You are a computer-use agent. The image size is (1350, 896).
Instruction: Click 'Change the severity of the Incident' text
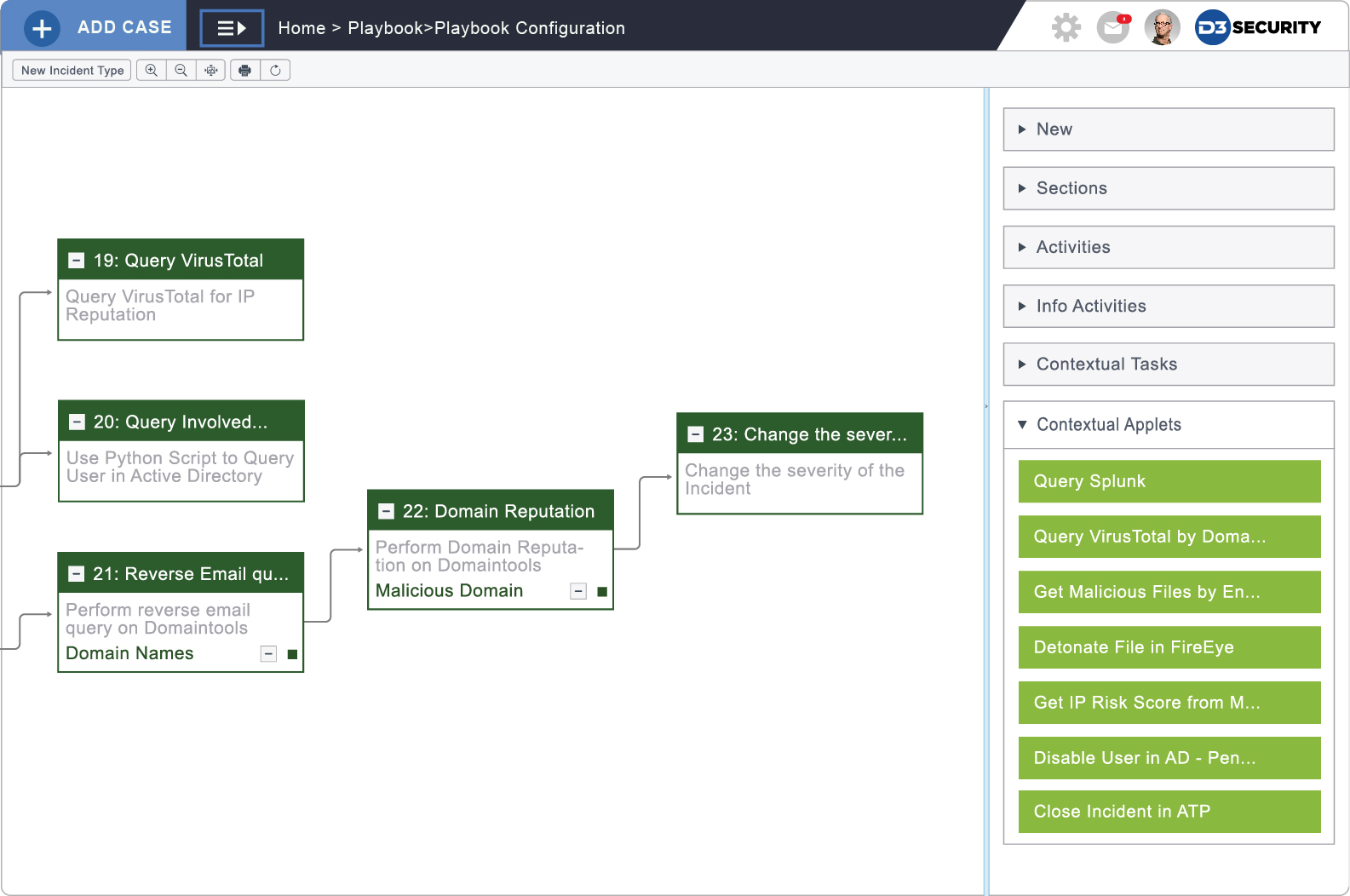pyautogui.click(x=795, y=480)
